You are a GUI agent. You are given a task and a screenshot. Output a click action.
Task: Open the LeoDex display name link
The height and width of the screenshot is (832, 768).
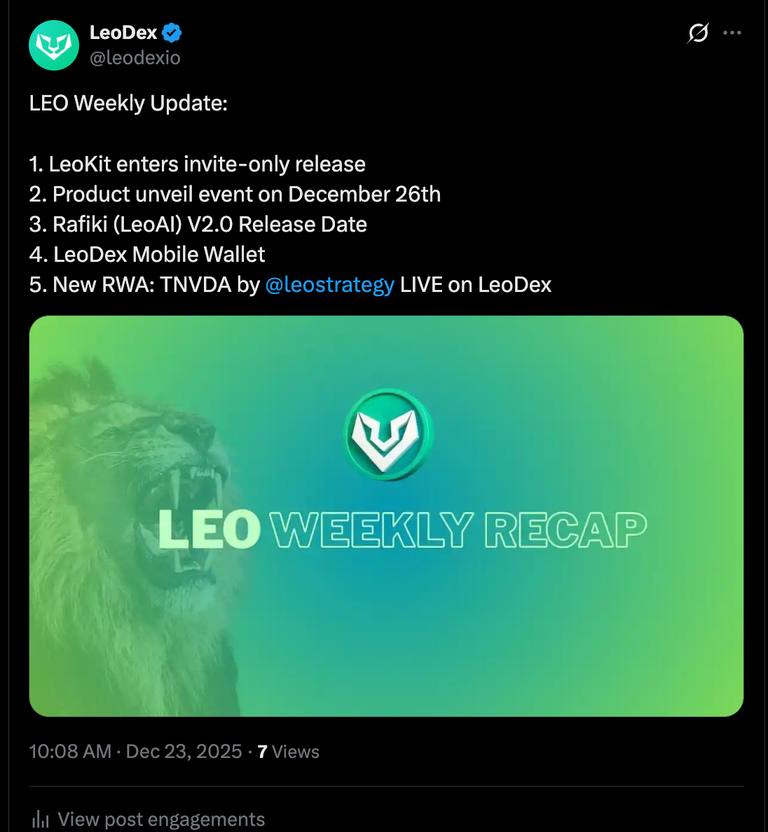(123, 32)
